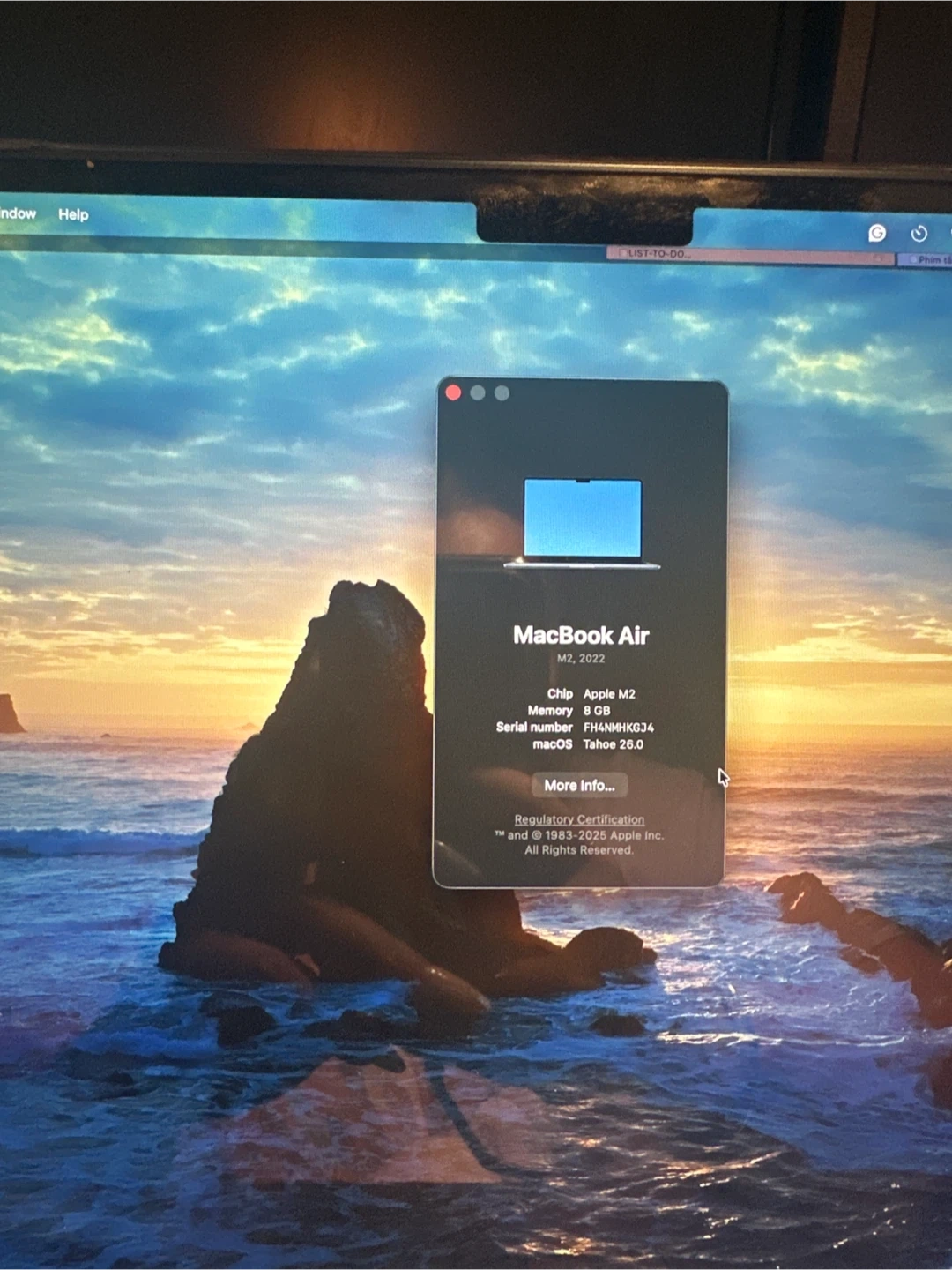
Task: Click the "macOS" label
Action: (x=553, y=744)
